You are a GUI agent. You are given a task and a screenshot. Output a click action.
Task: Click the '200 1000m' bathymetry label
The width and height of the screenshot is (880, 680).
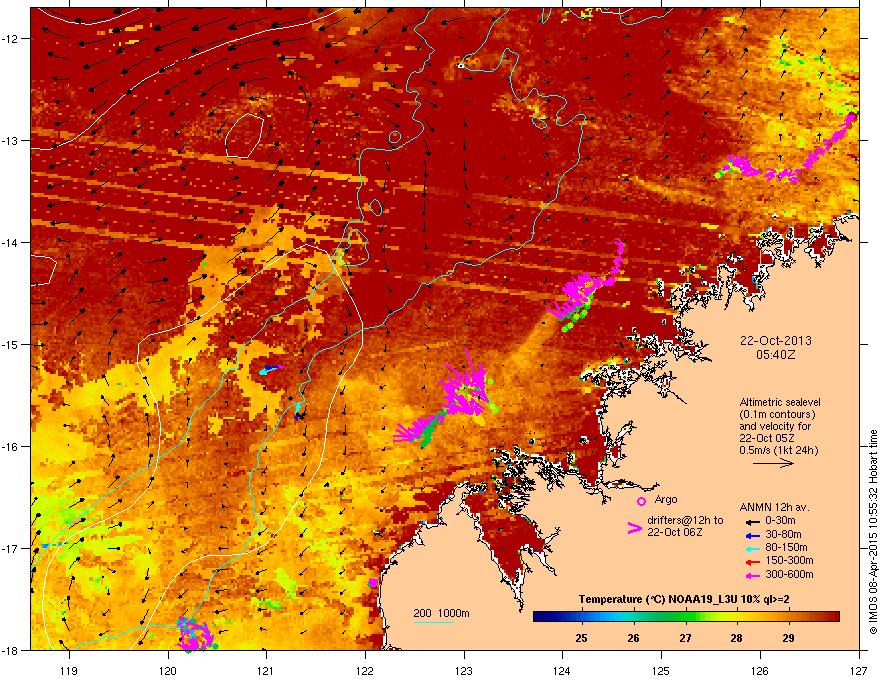(x=441, y=613)
